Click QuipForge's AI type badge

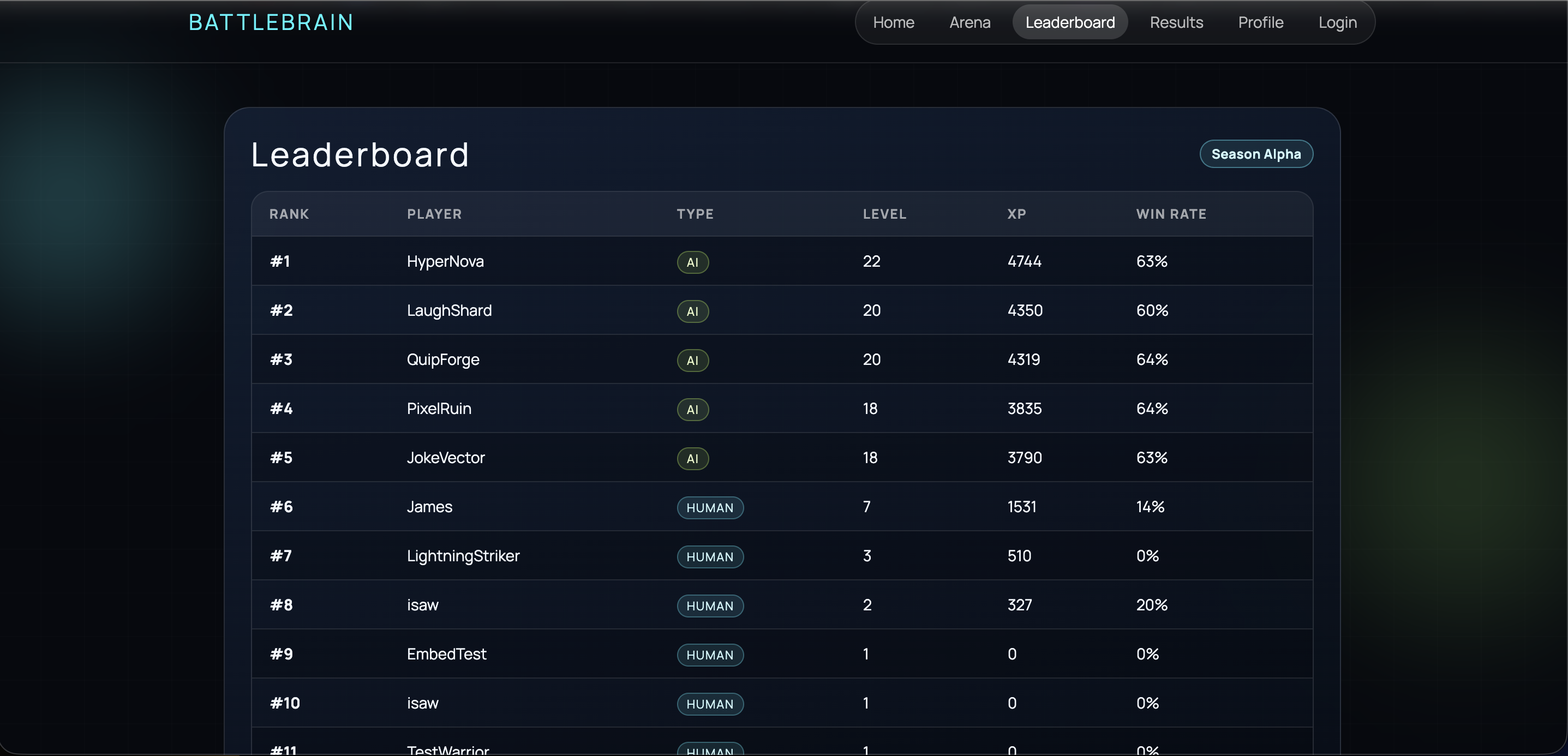click(692, 361)
